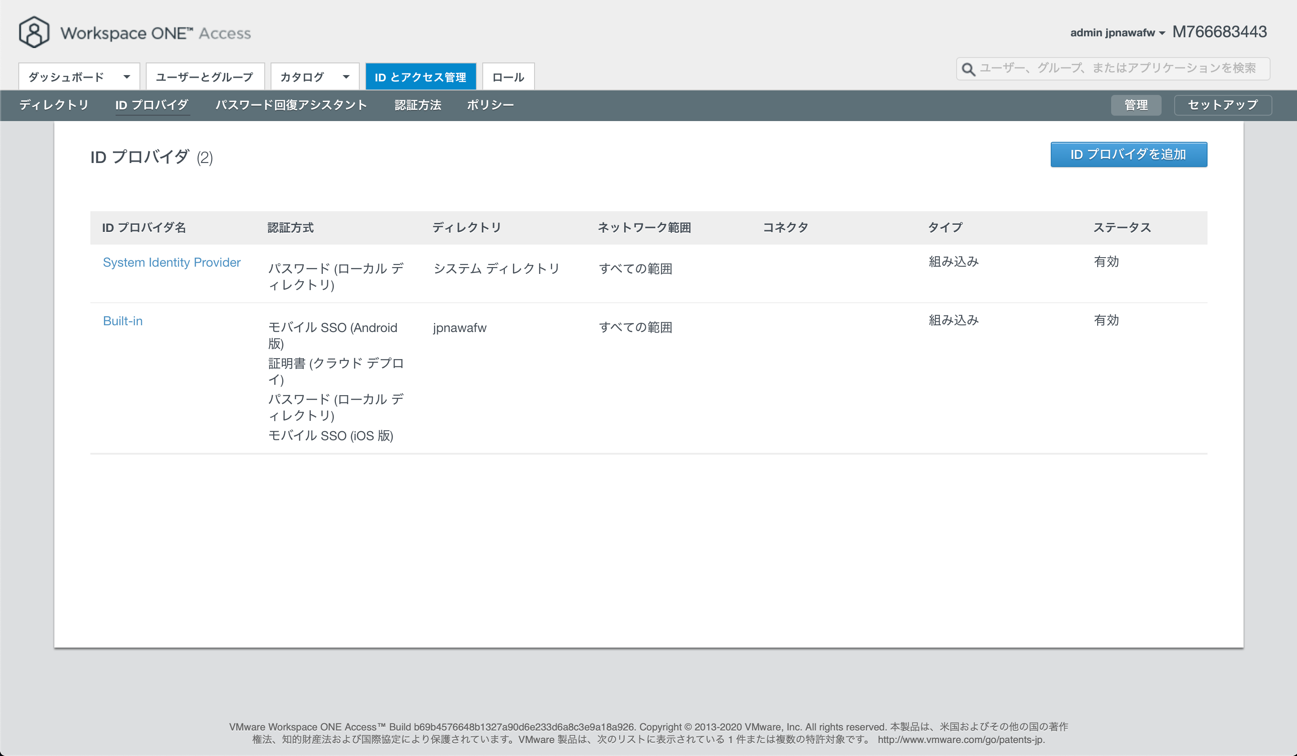Click the セットアップ button
Image resolution: width=1297 pixels, height=756 pixels.
click(x=1222, y=105)
